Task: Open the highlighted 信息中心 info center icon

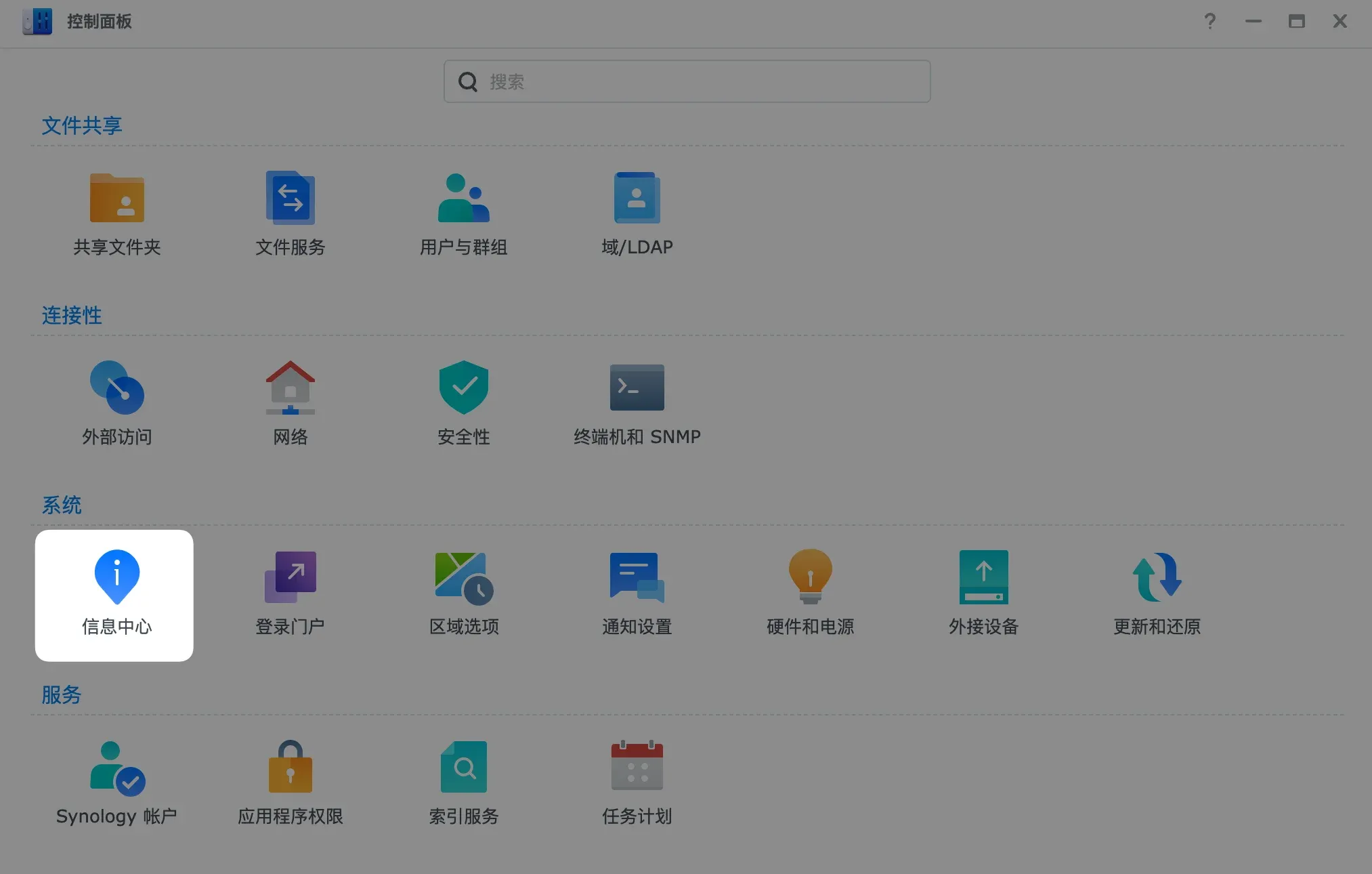Action: click(x=116, y=577)
